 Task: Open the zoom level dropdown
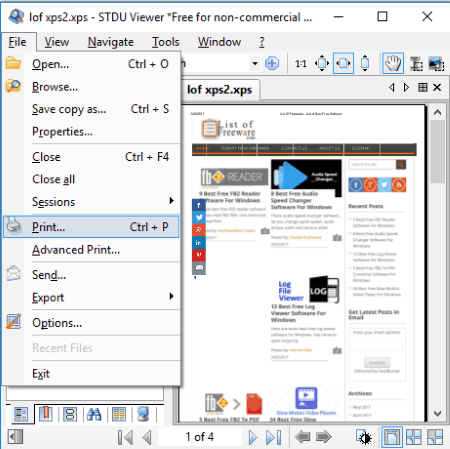coord(255,63)
